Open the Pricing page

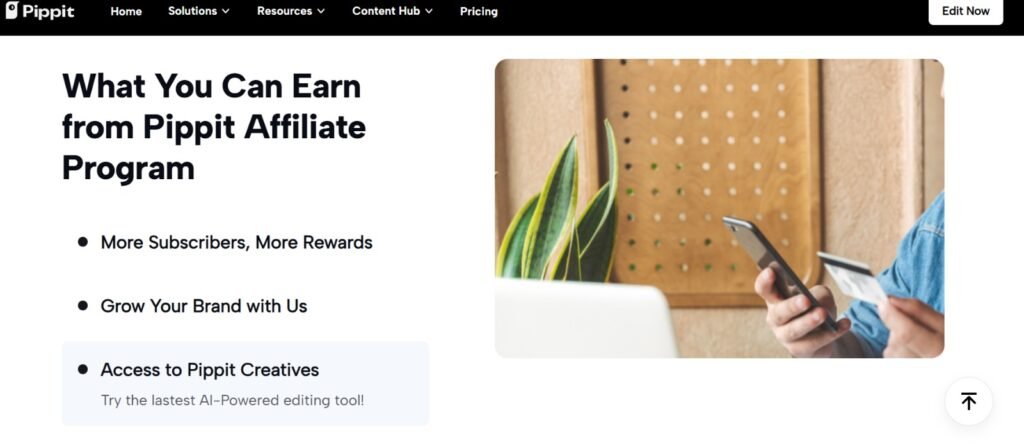[478, 12]
